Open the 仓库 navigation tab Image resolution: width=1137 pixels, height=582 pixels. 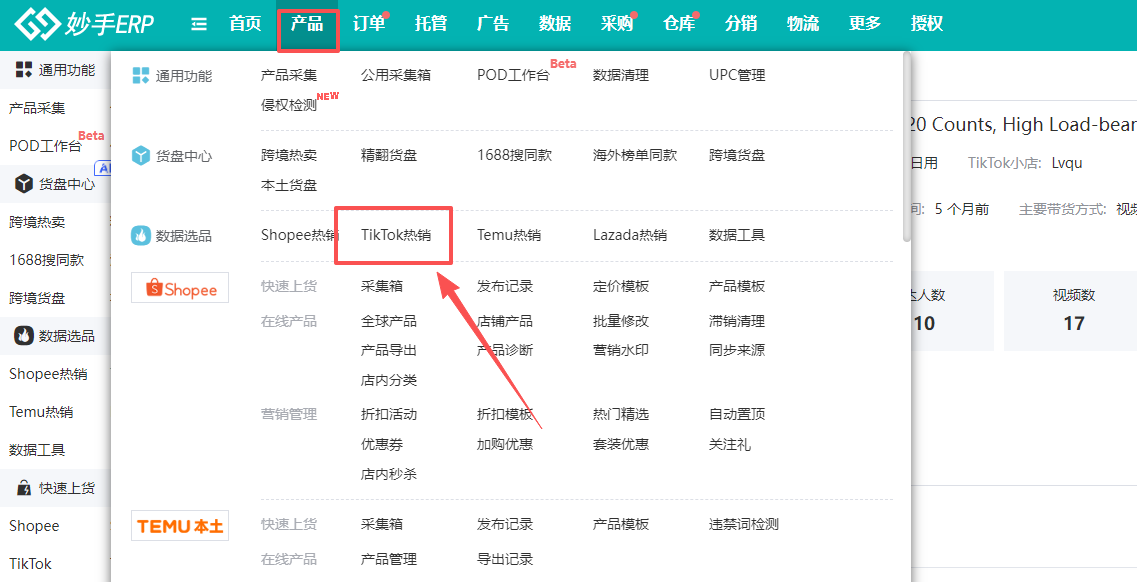coord(679,24)
